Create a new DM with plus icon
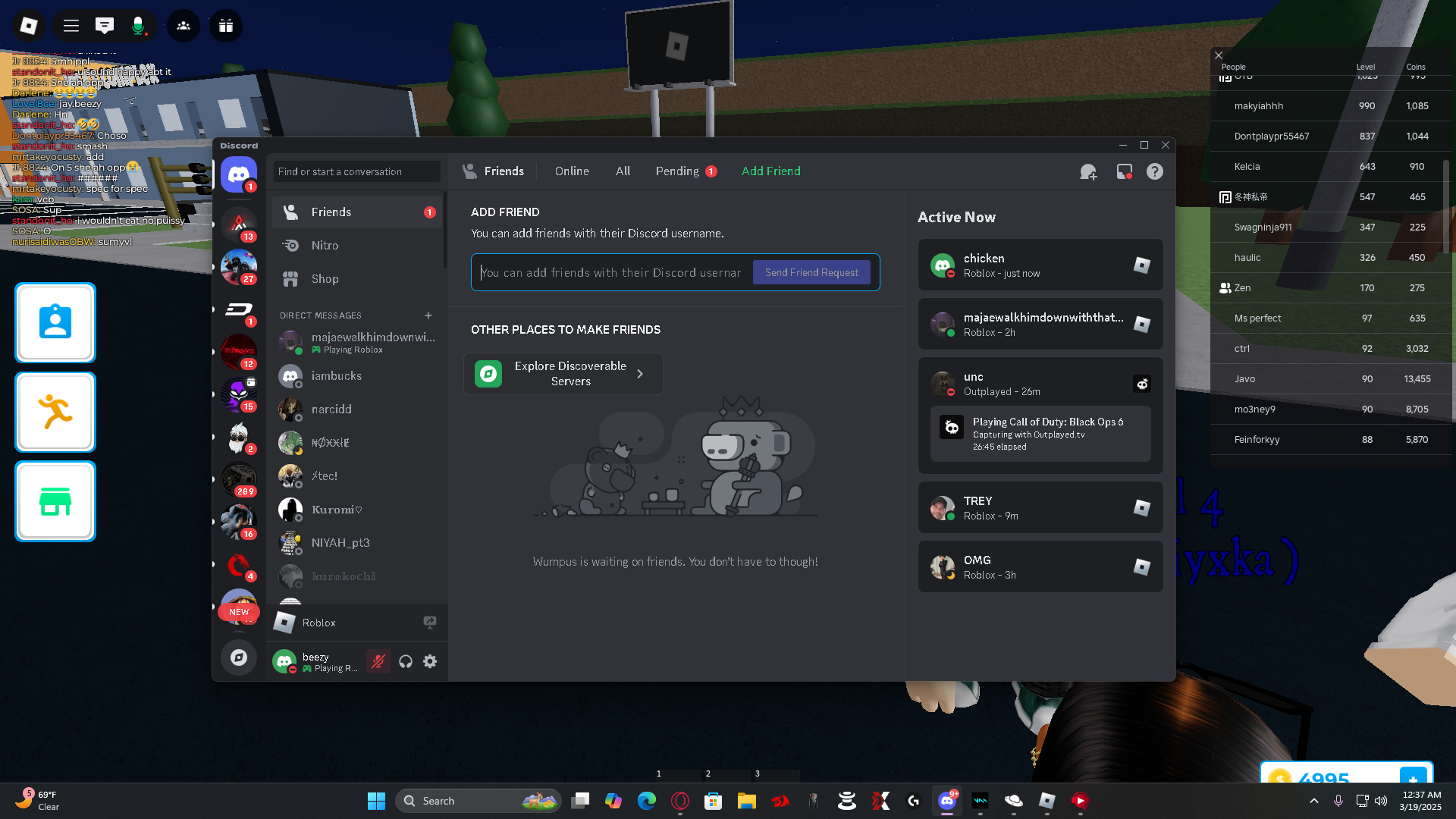 click(428, 315)
